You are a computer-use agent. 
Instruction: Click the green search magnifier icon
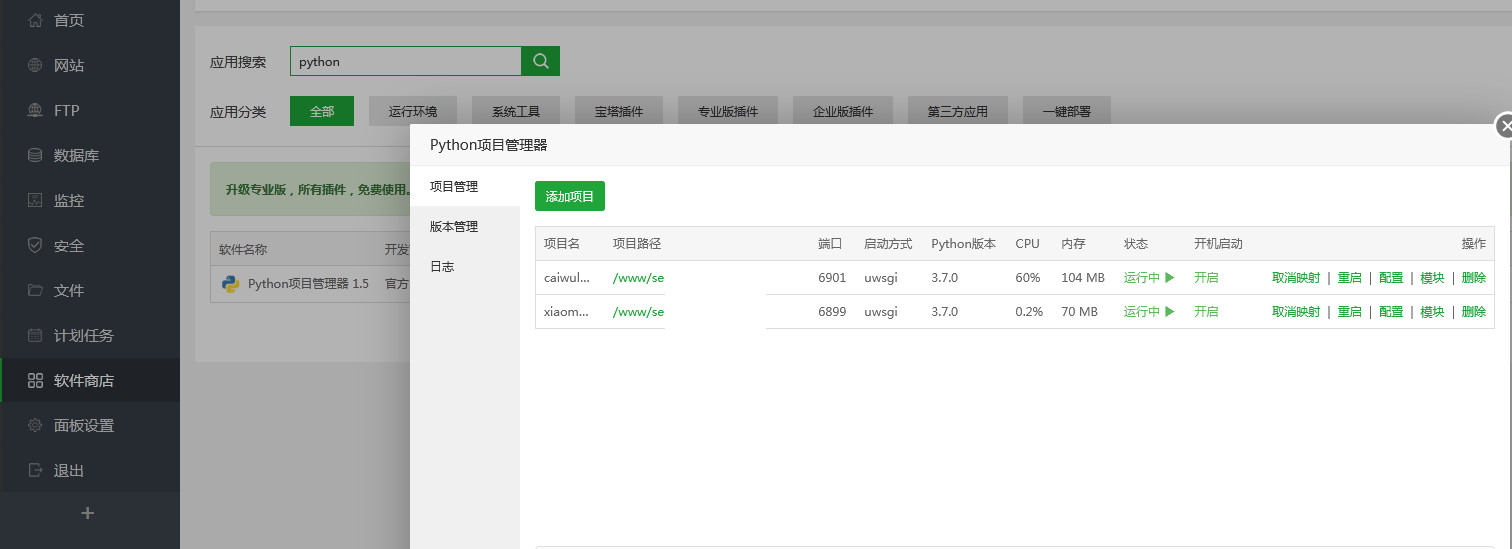click(x=540, y=61)
